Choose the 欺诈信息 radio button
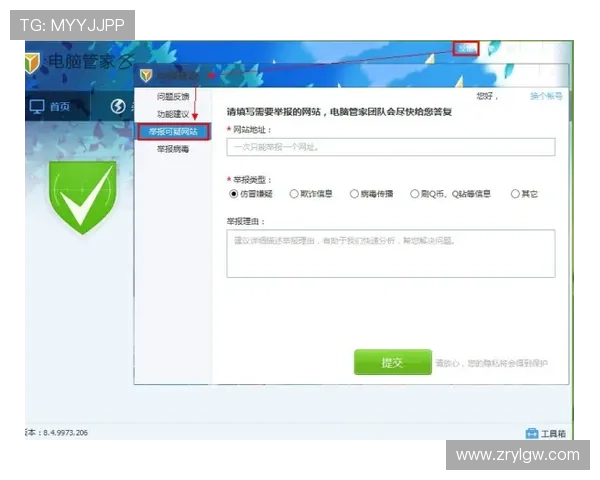 click(x=294, y=194)
